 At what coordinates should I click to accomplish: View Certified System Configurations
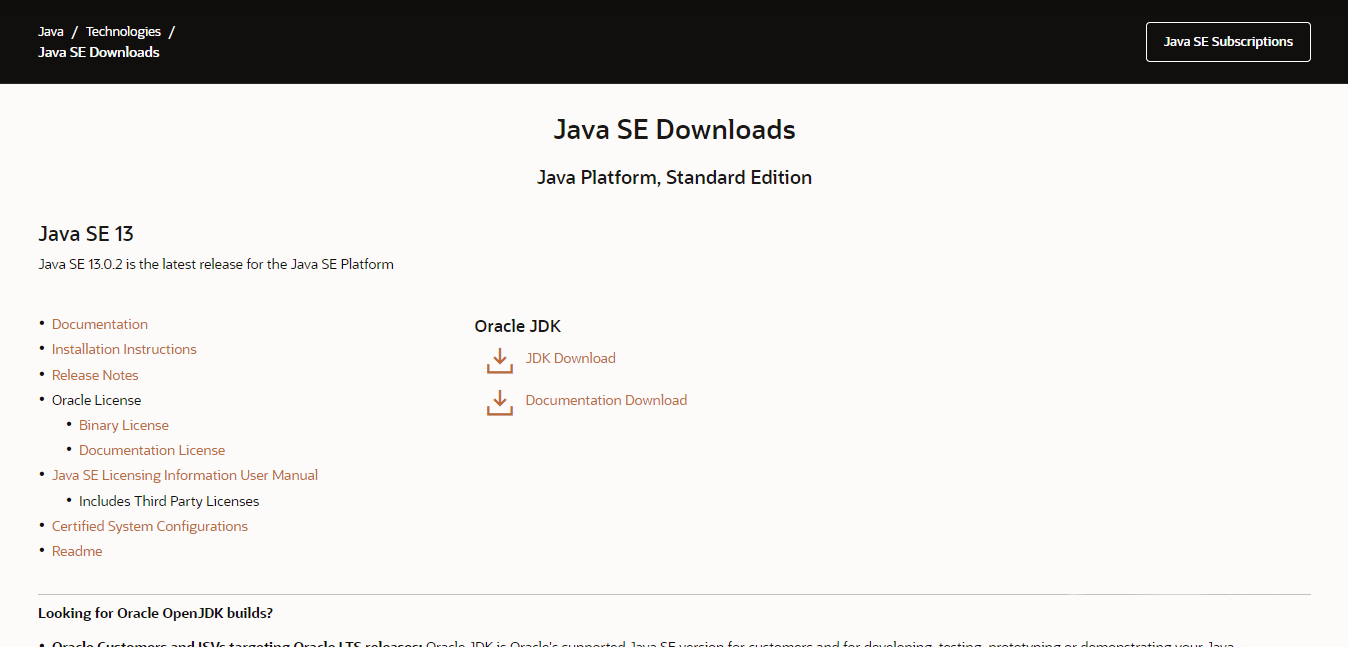click(150, 525)
